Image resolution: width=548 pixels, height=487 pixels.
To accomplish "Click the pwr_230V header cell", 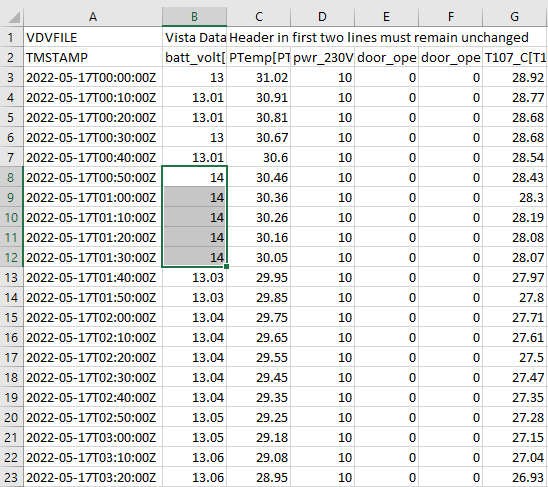I will 323,57.
